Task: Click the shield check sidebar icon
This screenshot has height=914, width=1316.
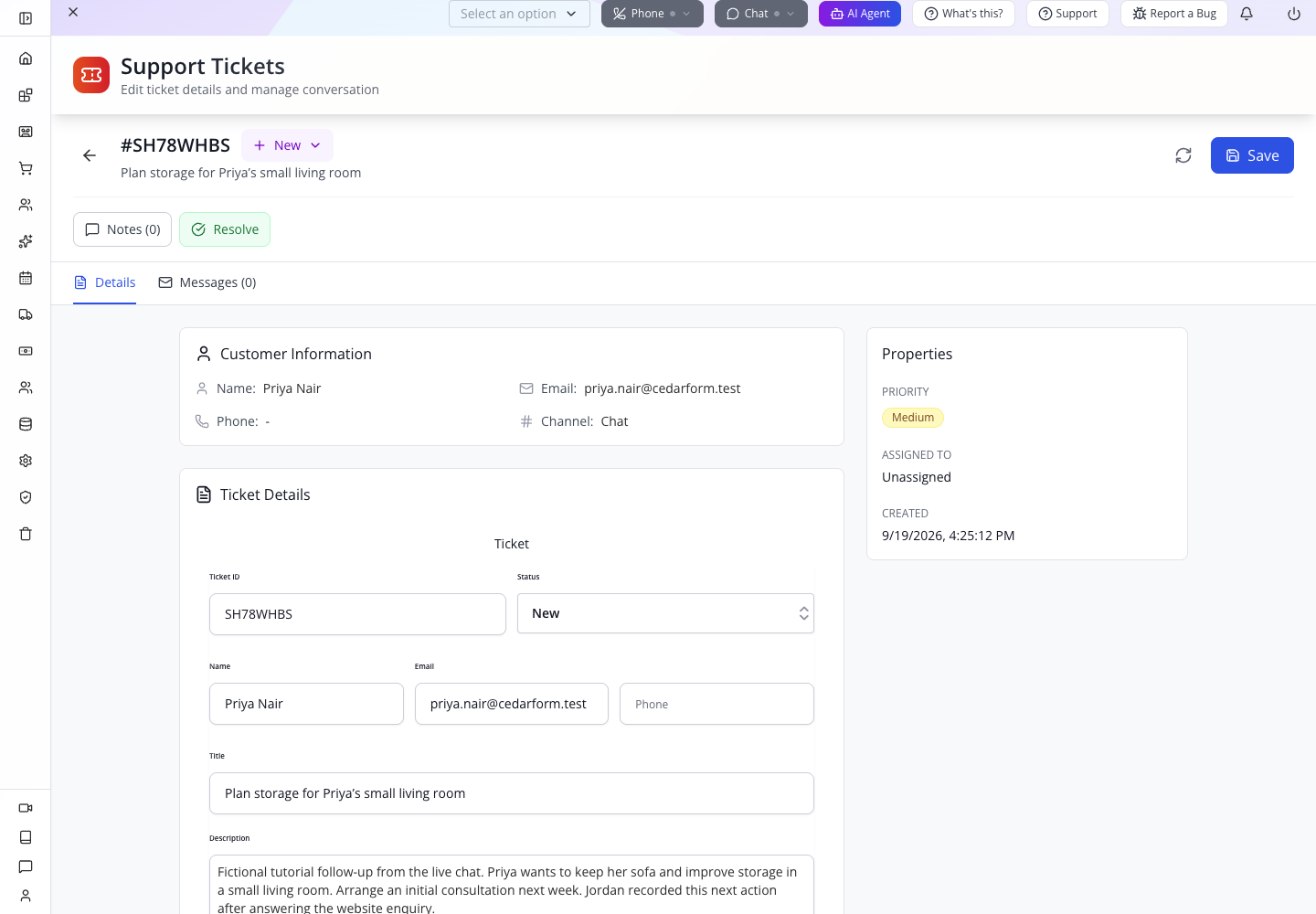Action: 26,497
